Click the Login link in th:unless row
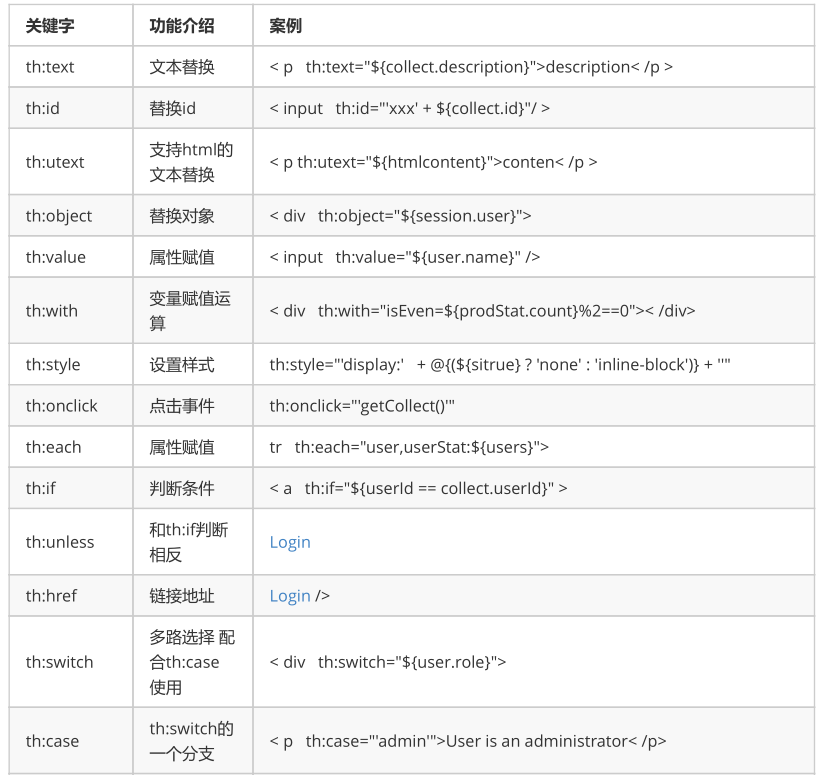The width and height of the screenshot is (824, 775). tap(290, 542)
